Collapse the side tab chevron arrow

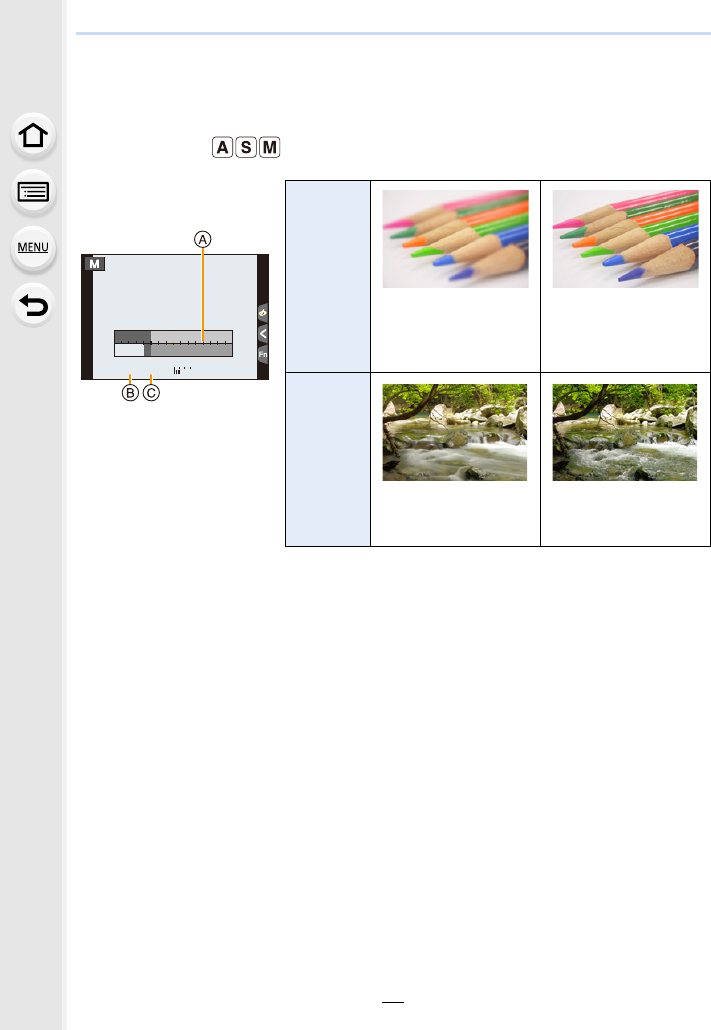pyautogui.click(x=263, y=334)
